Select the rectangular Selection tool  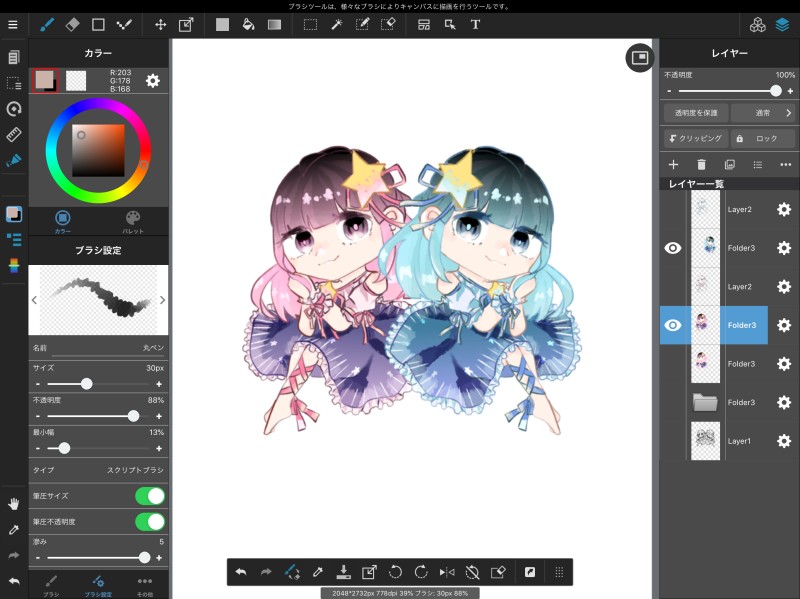(x=310, y=24)
